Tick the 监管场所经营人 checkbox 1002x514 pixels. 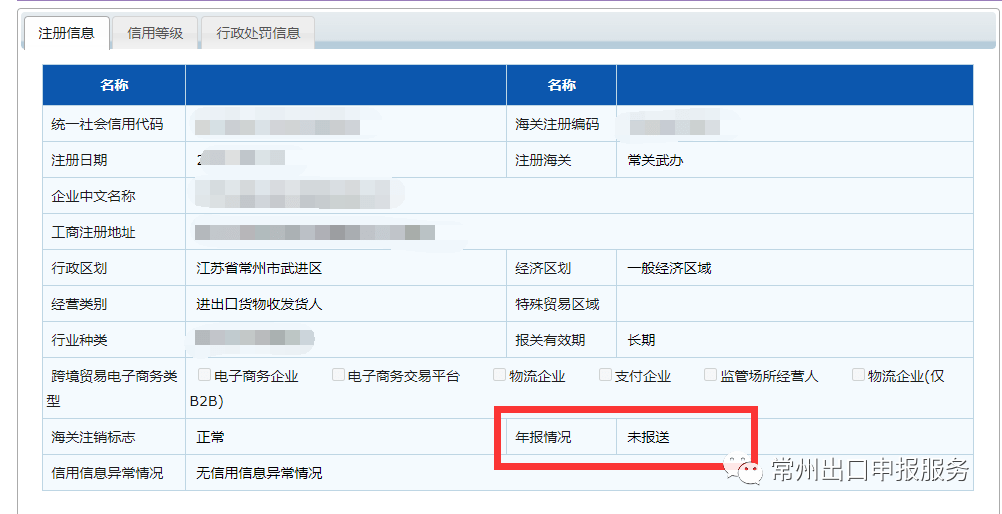coord(710,375)
